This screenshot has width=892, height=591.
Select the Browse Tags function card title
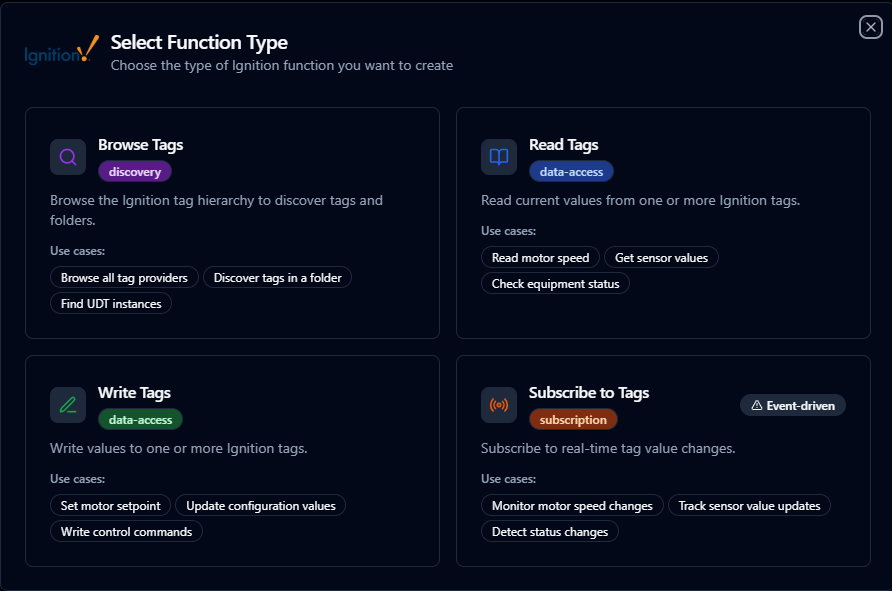click(x=140, y=145)
